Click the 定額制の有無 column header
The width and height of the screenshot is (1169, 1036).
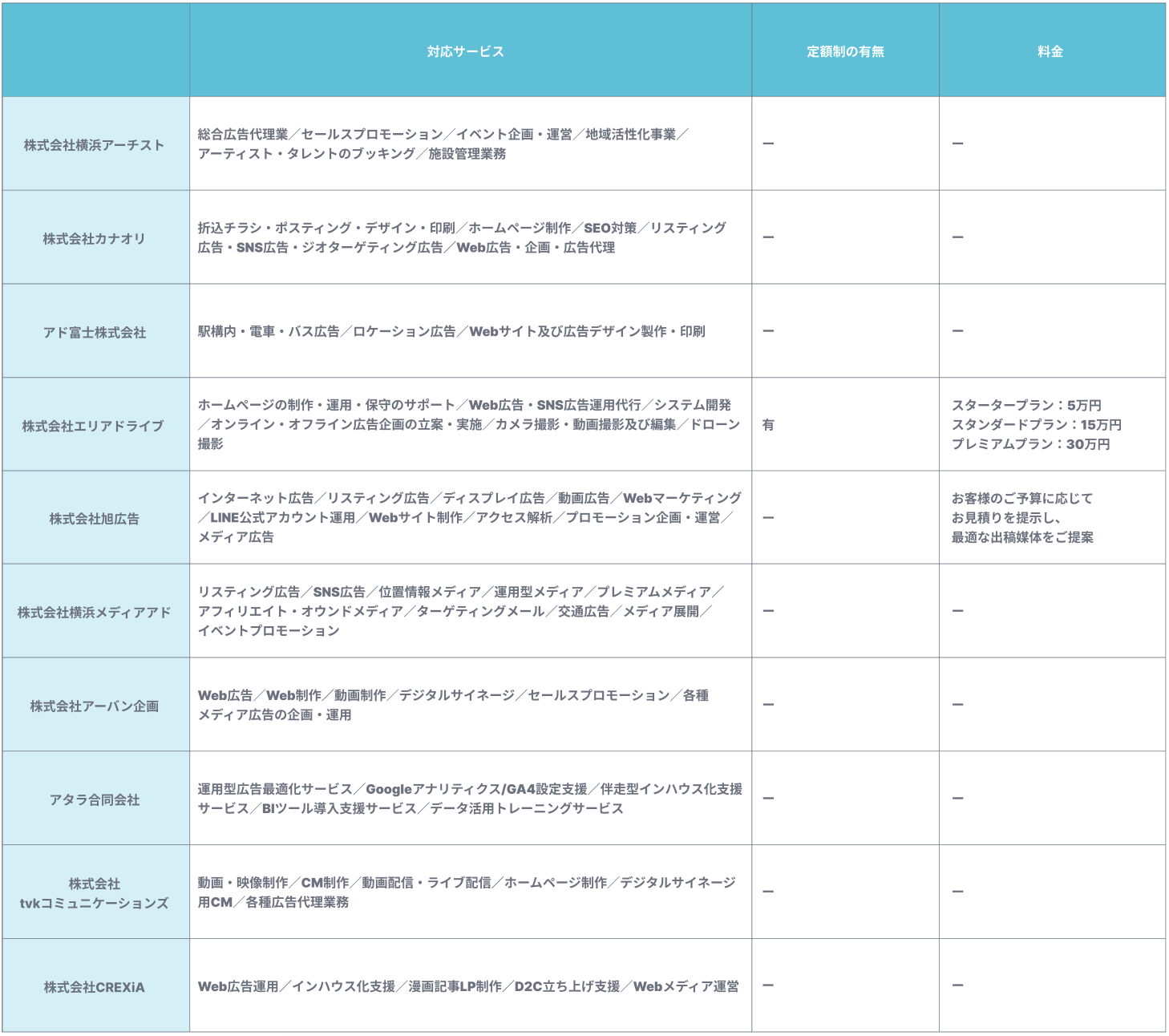coord(845,51)
